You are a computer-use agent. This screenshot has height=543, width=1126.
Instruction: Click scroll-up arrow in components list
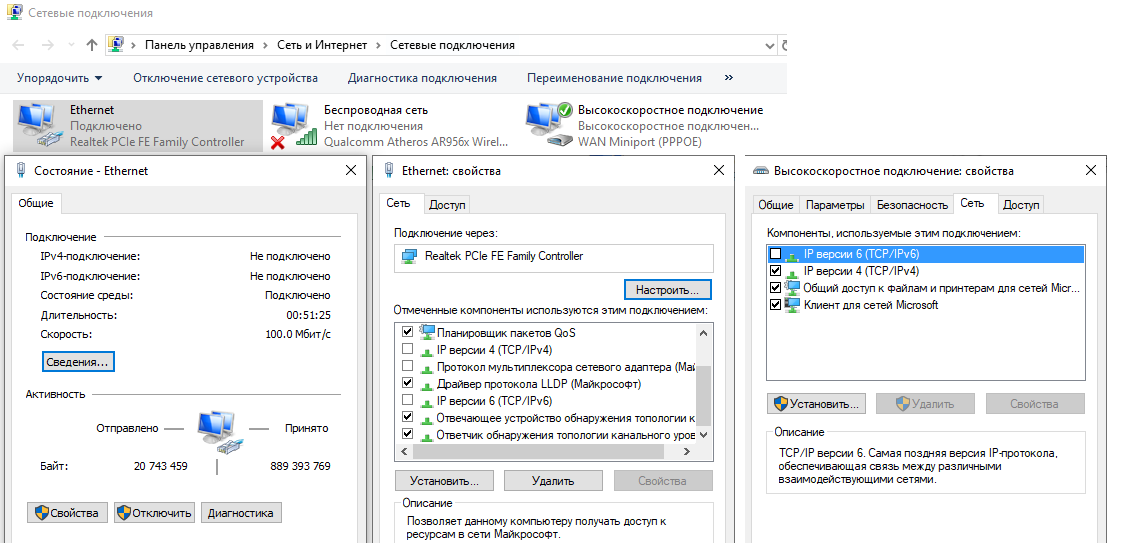tap(703, 333)
